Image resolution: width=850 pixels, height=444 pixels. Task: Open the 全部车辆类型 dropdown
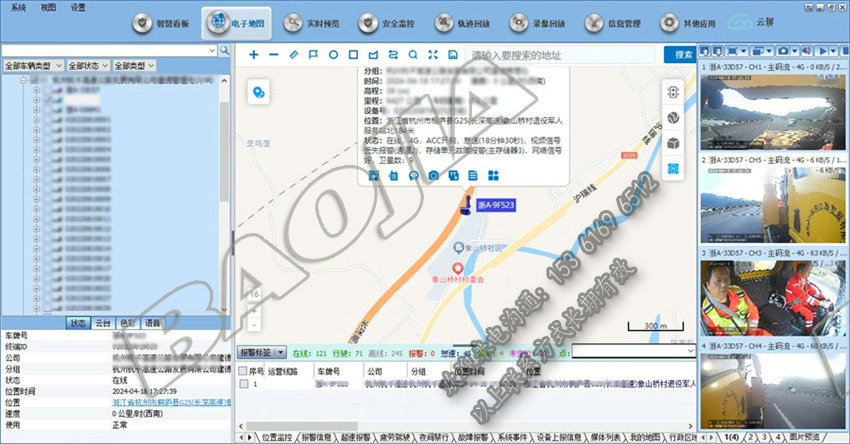[x=33, y=65]
